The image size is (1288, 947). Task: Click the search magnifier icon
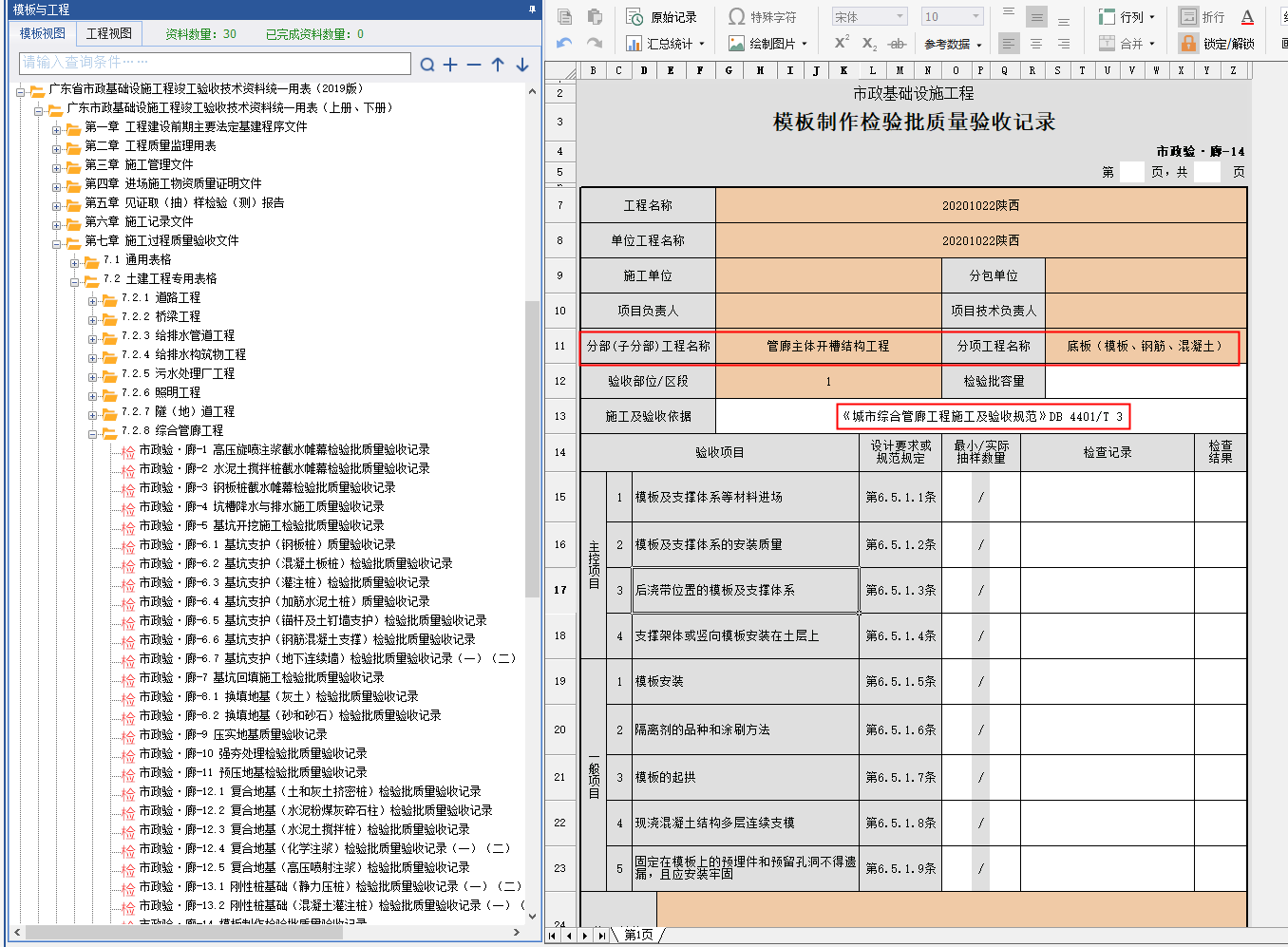[427, 65]
